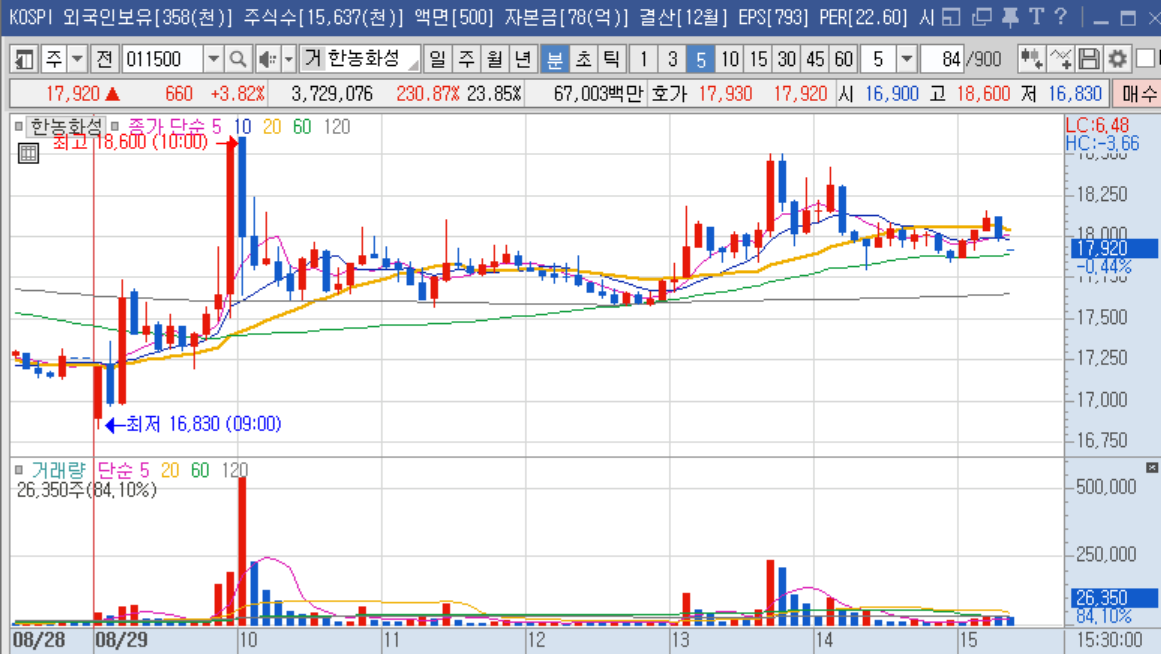Click the interval value field showing 5
This screenshot has height=654, width=1161.
point(878,59)
